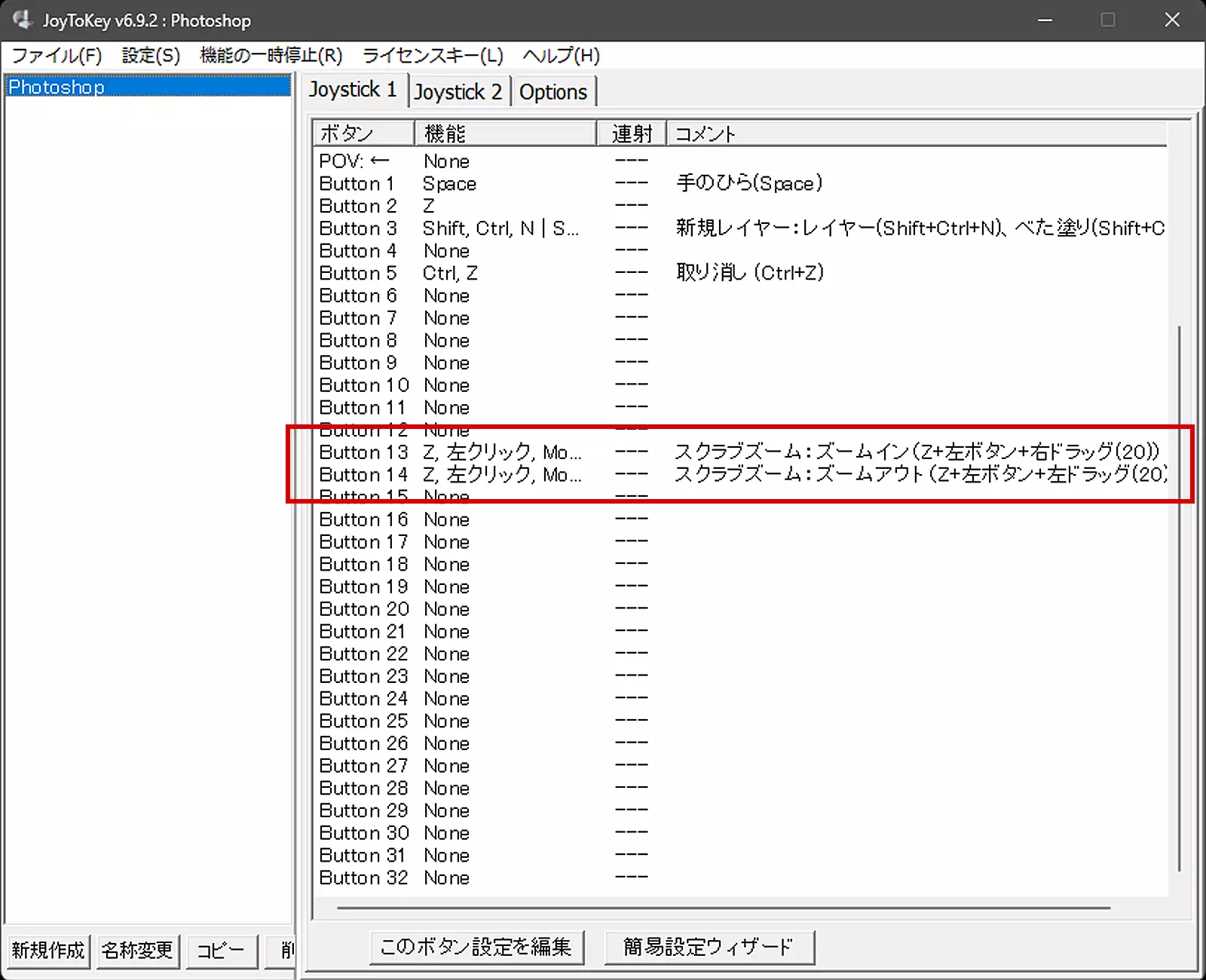
Task: Click the horizontal scrollbar below button list
Action: [724, 908]
